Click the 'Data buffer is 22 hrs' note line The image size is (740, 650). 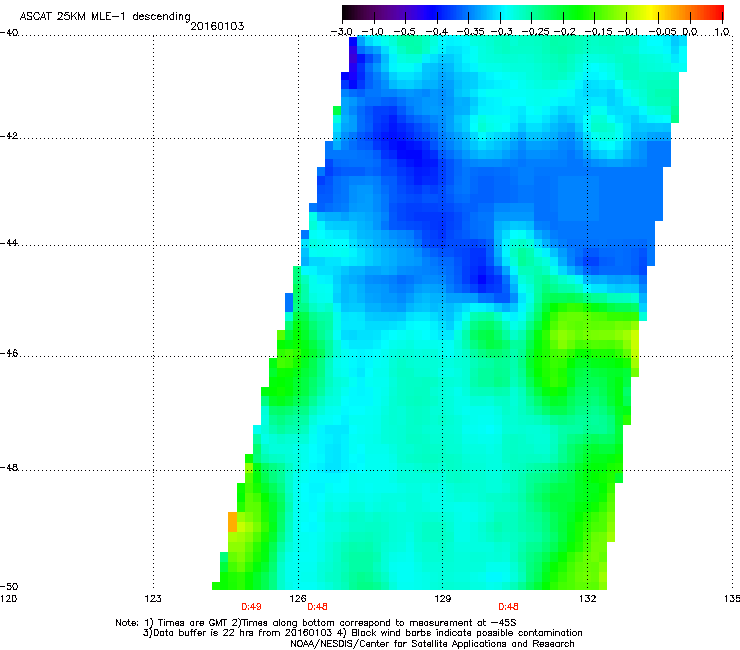coord(362,633)
